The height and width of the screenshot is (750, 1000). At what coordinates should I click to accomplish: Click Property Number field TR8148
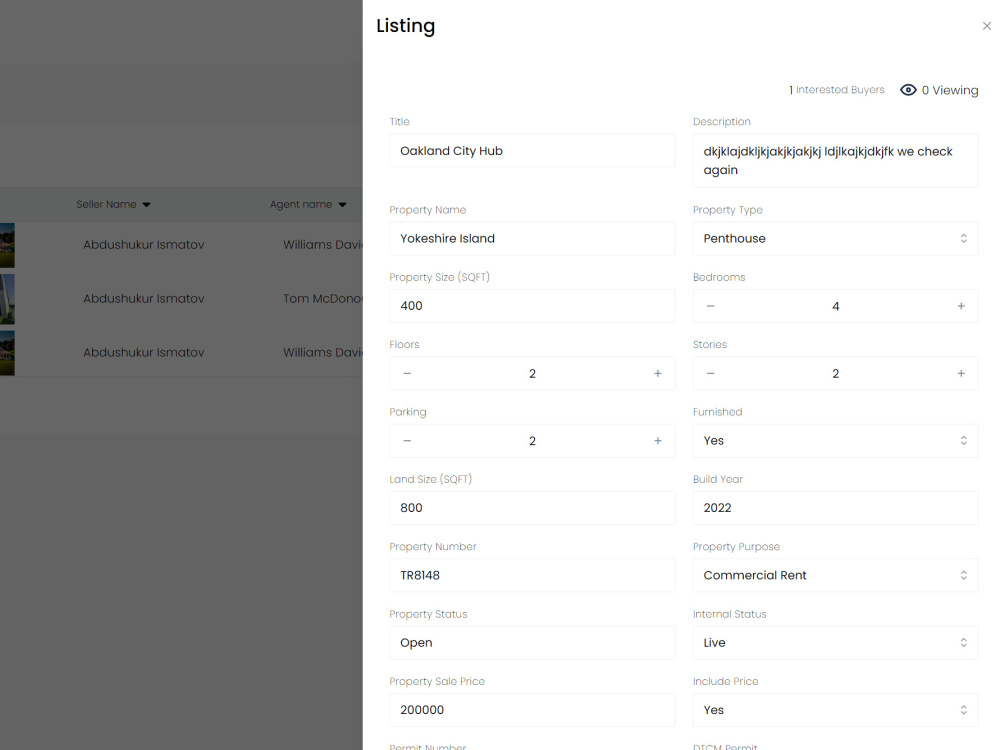coord(532,575)
